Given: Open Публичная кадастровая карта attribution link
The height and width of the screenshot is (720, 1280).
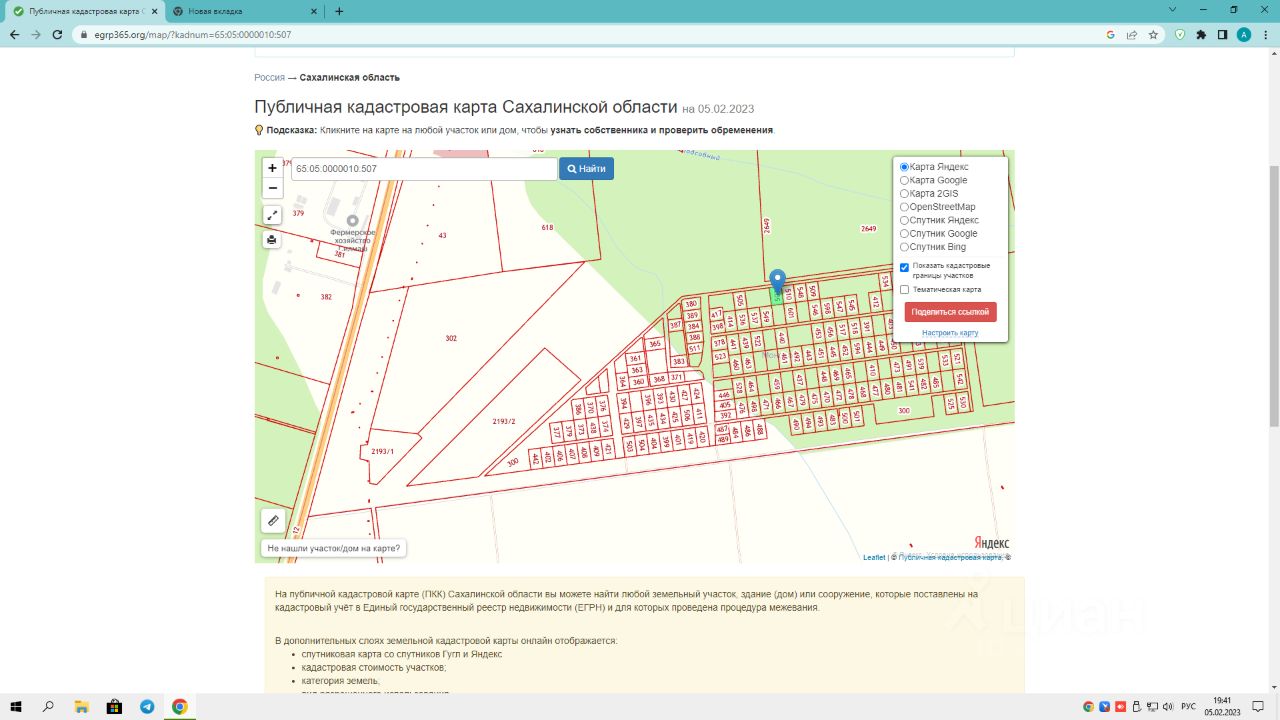Looking at the screenshot, I should pyautogui.click(x=951, y=557).
